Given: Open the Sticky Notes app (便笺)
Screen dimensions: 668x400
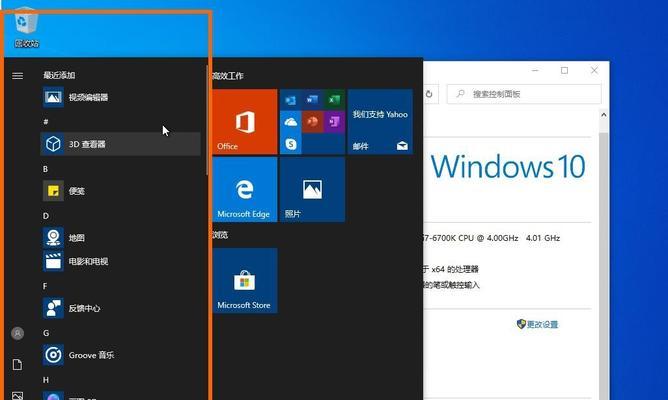Looking at the screenshot, I should point(120,191).
